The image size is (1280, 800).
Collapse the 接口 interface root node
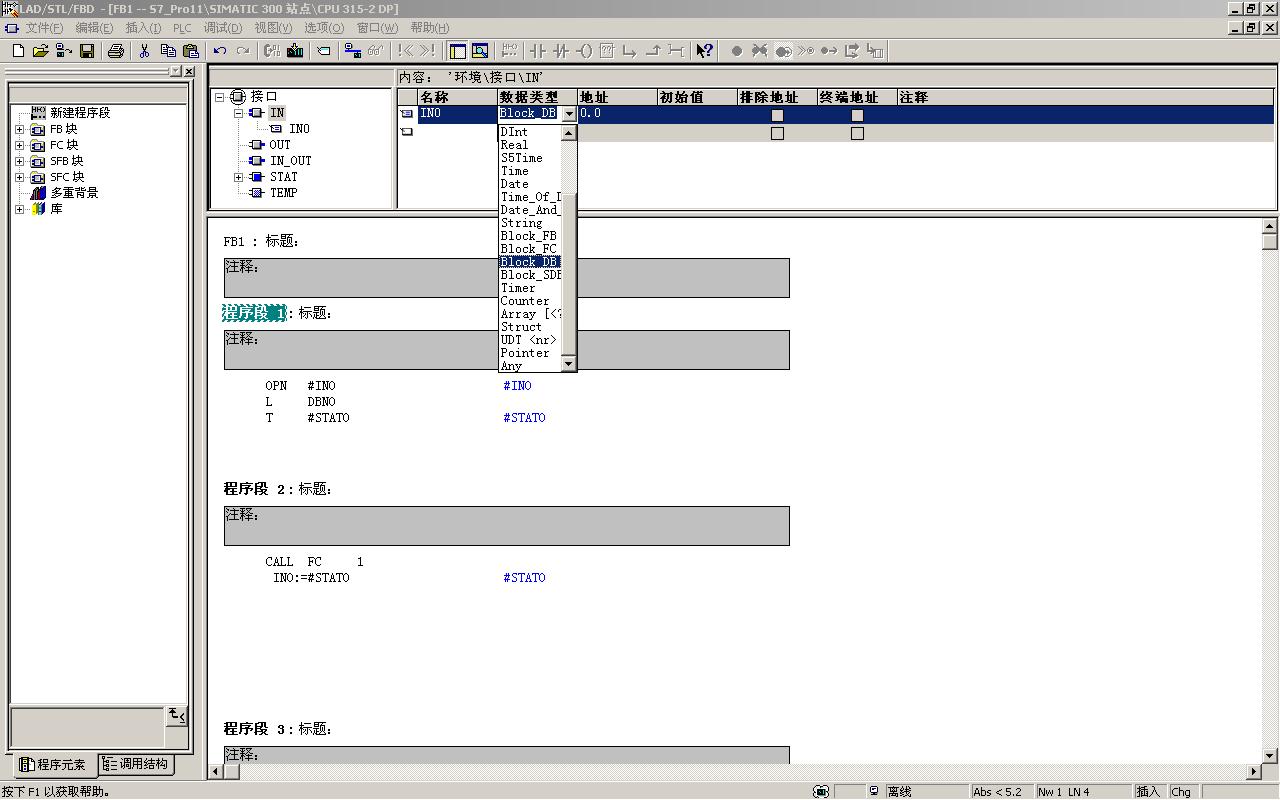tap(220, 97)
